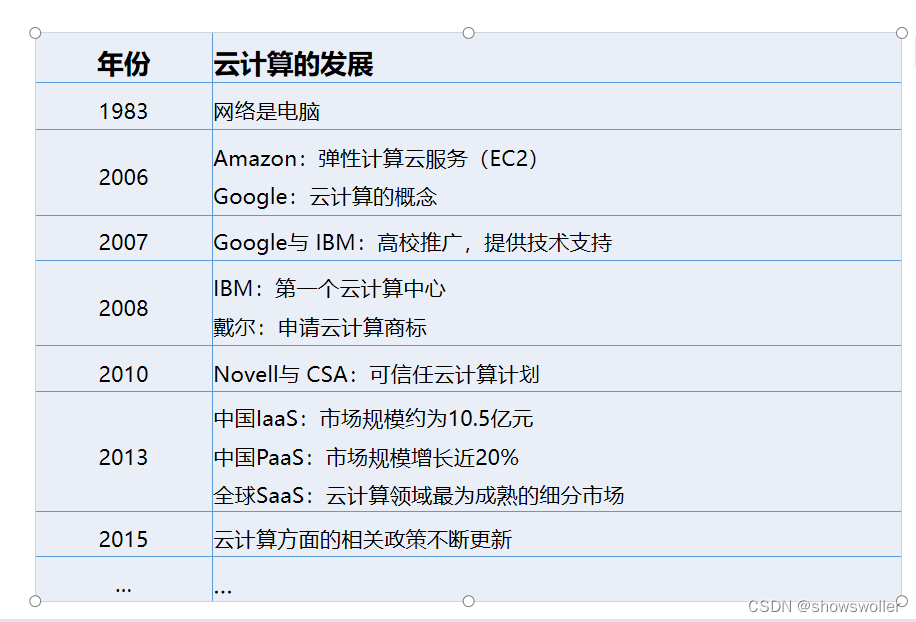
Task: Click the bottom-left table resize handle
Action: click(x=35, y=601)
